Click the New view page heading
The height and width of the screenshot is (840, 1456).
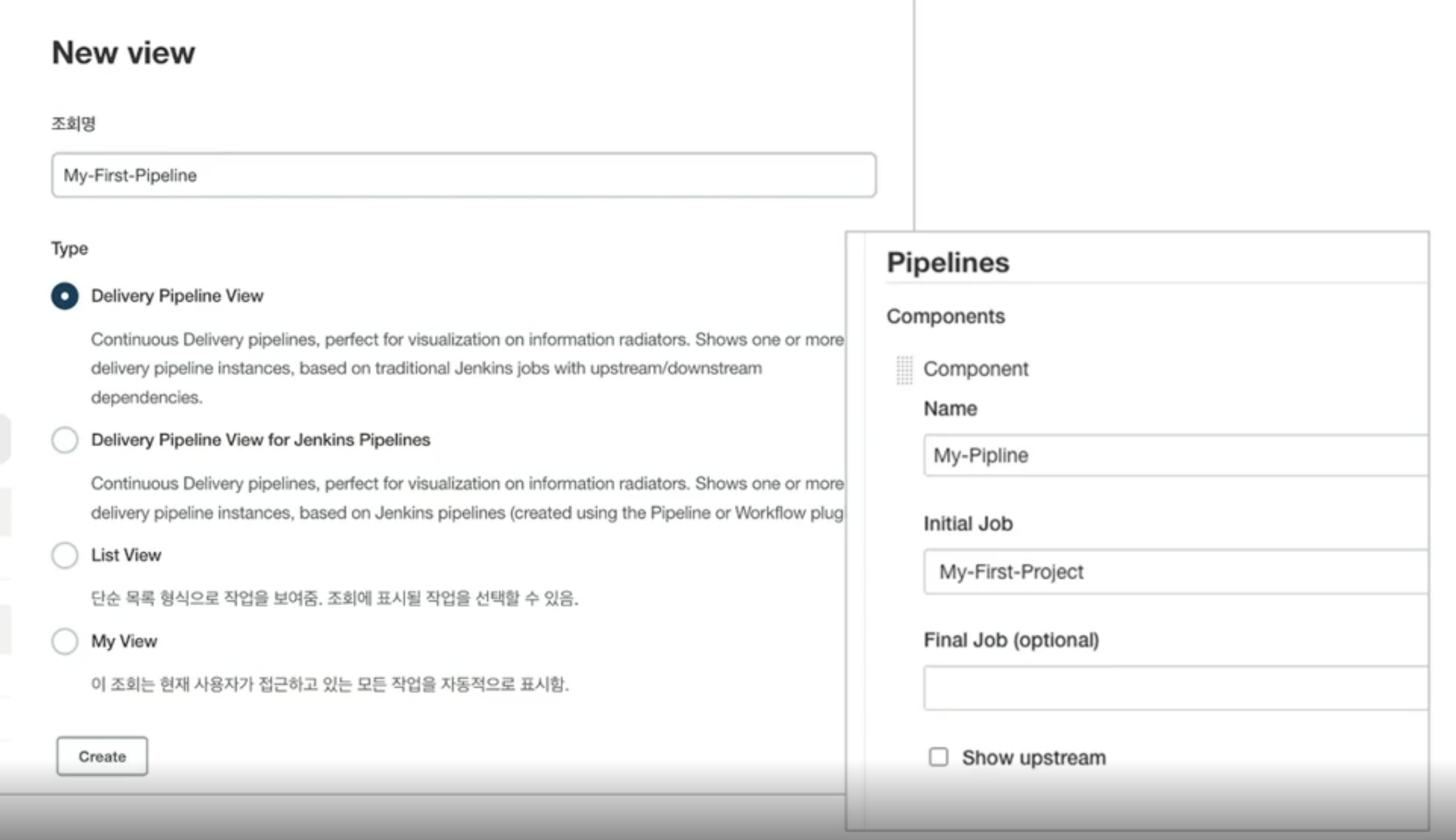click(x=123, y=53)
